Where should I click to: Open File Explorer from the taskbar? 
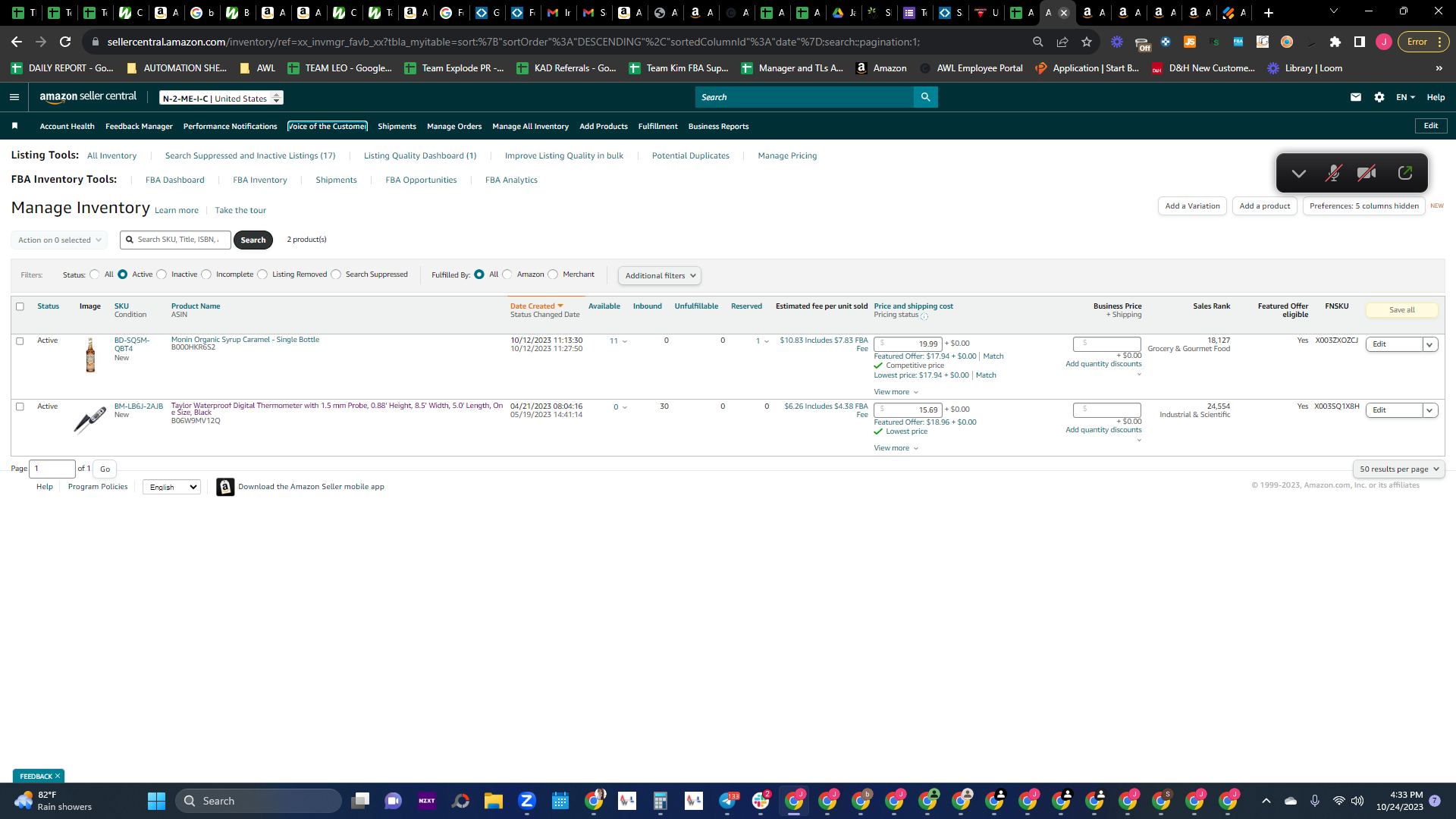click(x=494, y=801)
